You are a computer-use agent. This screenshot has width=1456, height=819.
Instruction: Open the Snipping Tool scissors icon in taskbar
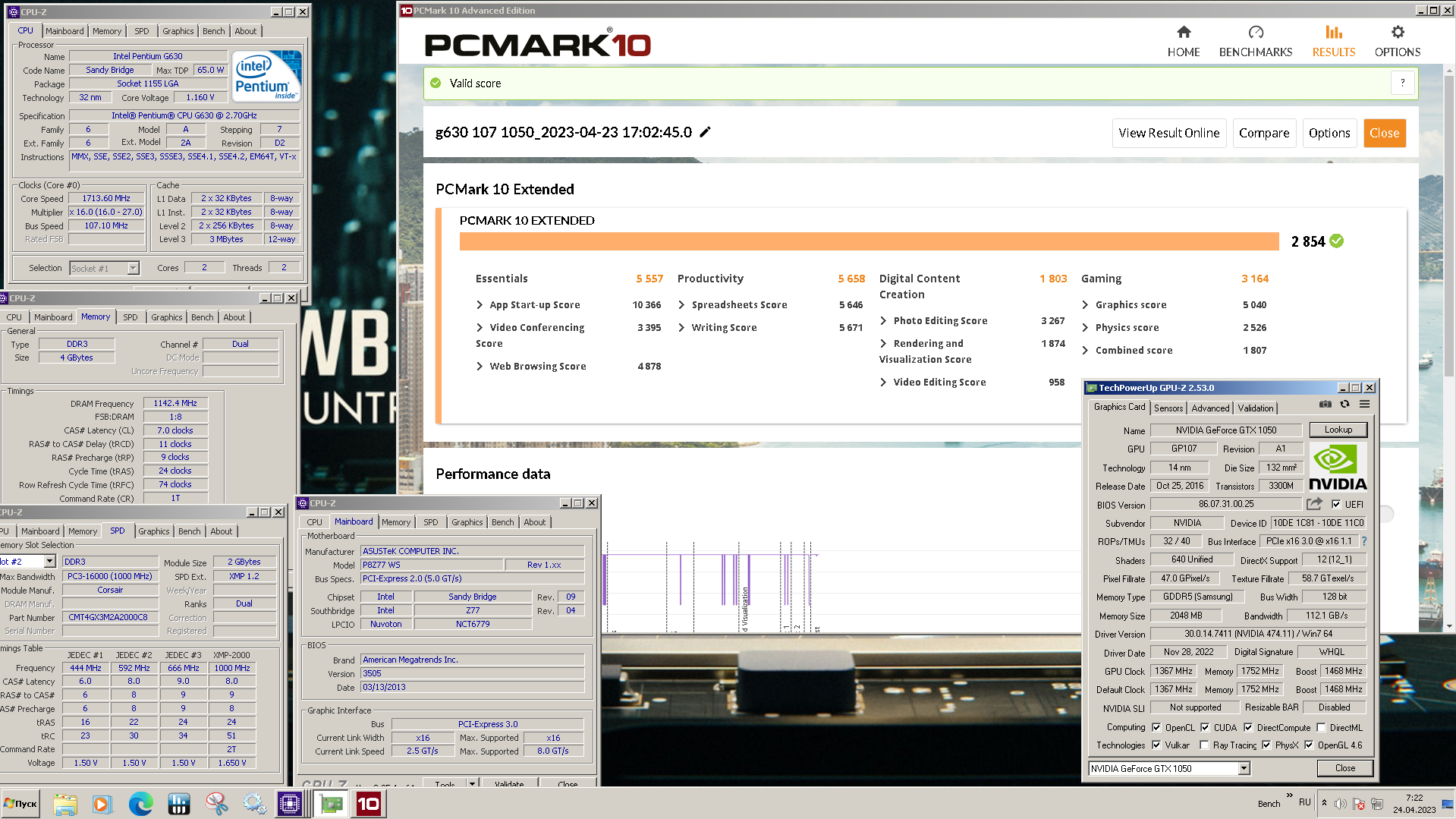(x=216, y=804)
